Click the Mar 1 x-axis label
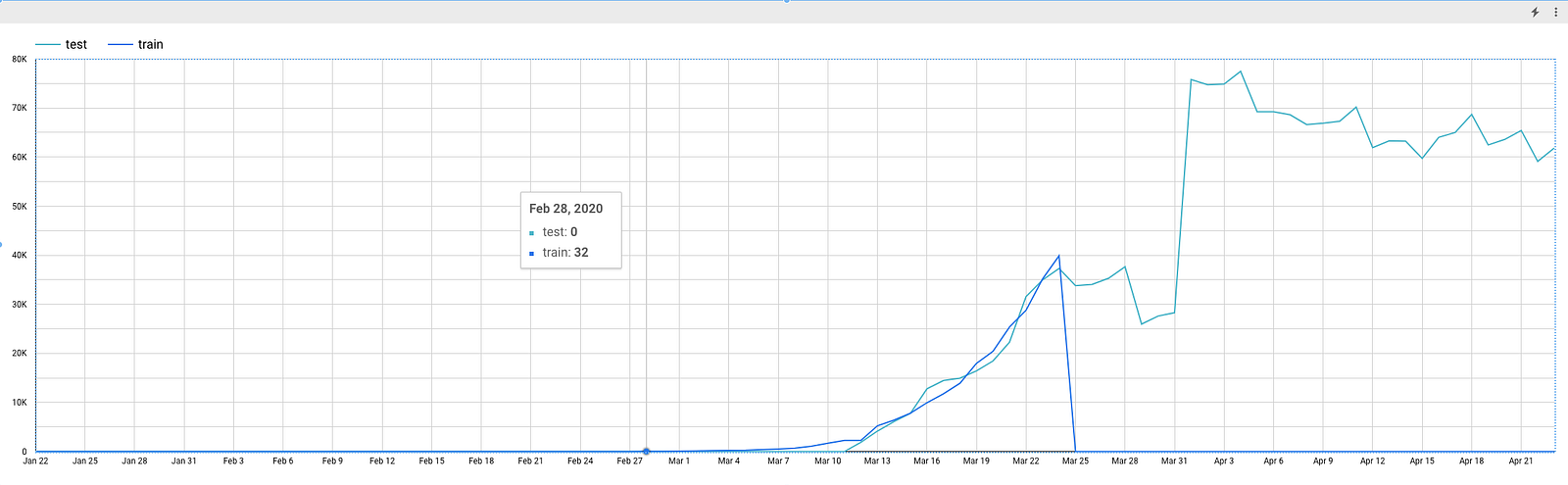This screenshot has height=485, width=1568. tap(679, 461)
